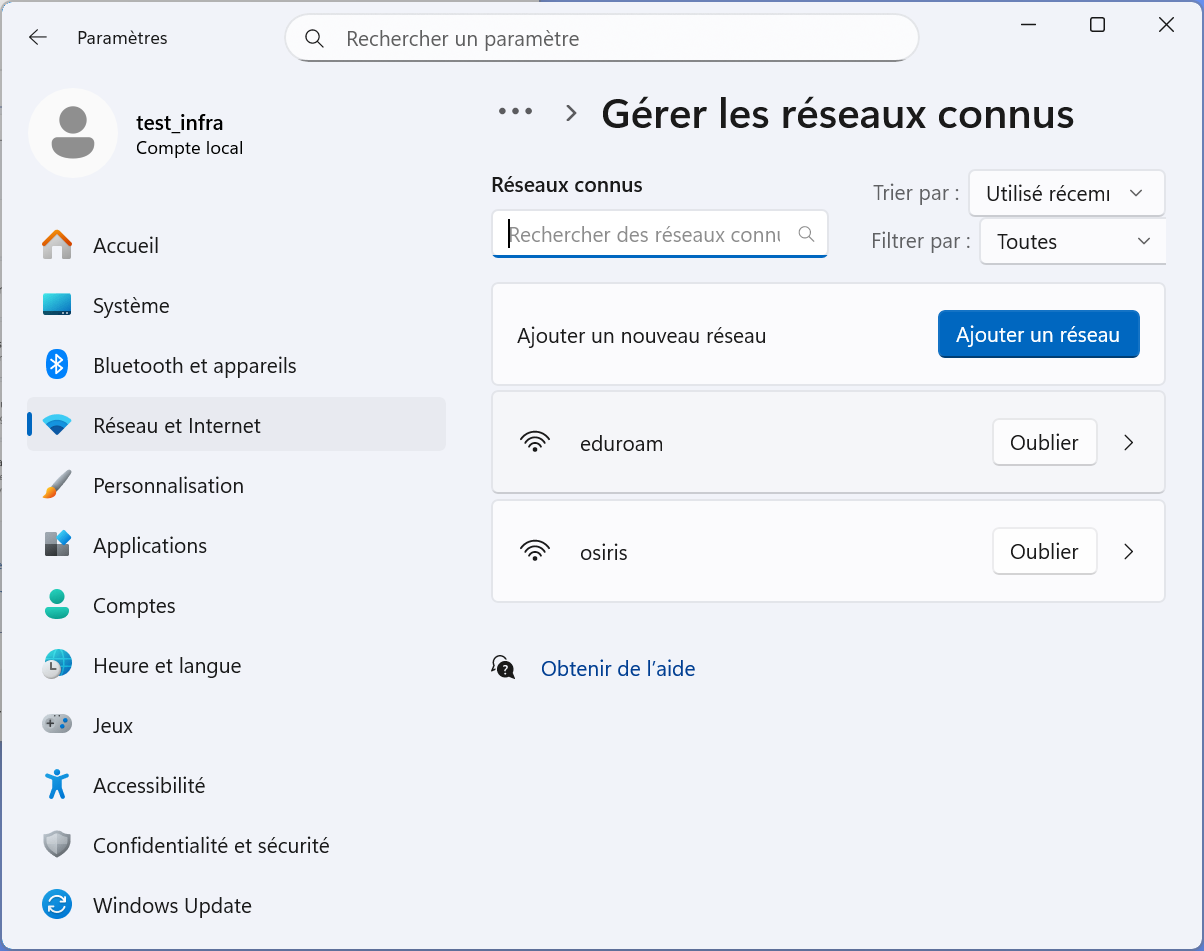Viewport: 1204px width, 951px height.
Task: Click the Obtenir de l'aide link
Action: pyautogui.click(x=617, y=669)
